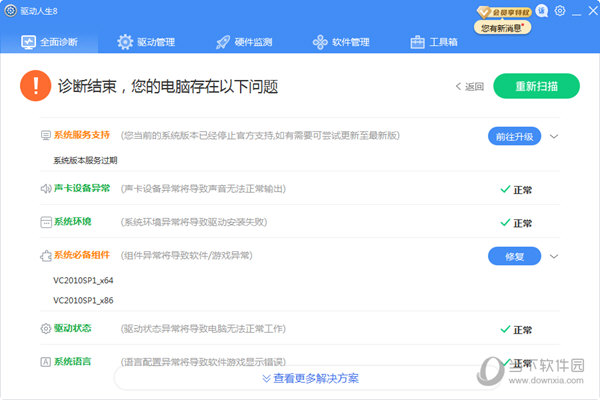
Task: Collapse the 系统服务支持 section chevron
Action: 554,137
